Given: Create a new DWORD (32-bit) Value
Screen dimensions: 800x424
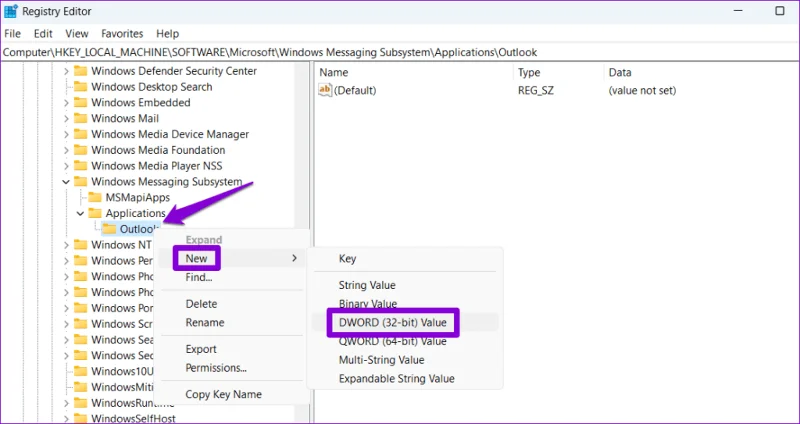Looking at the screenshot, I should pos(392,322).
